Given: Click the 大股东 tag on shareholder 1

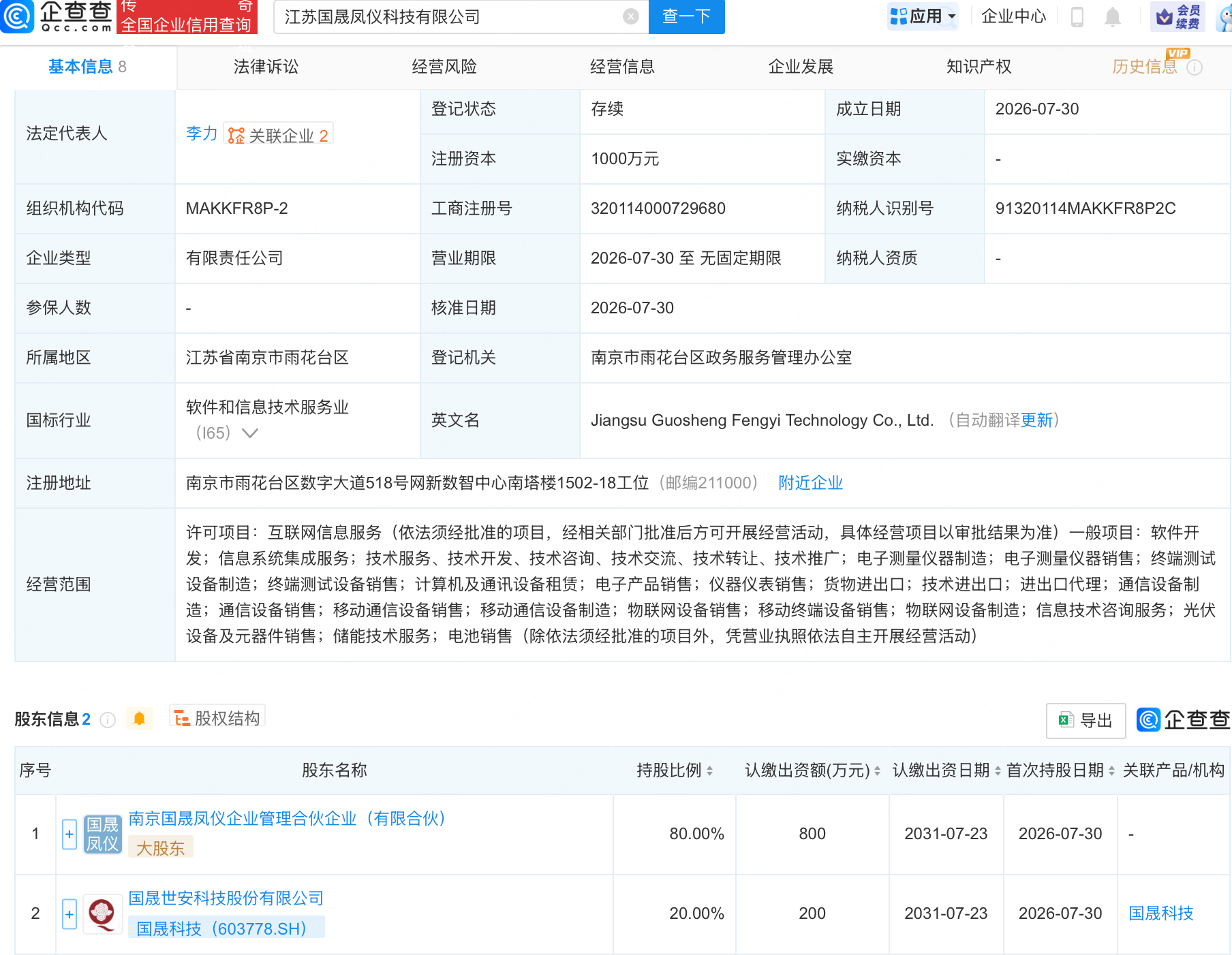Looking at the screenshot, I should [x=161, y=848].
